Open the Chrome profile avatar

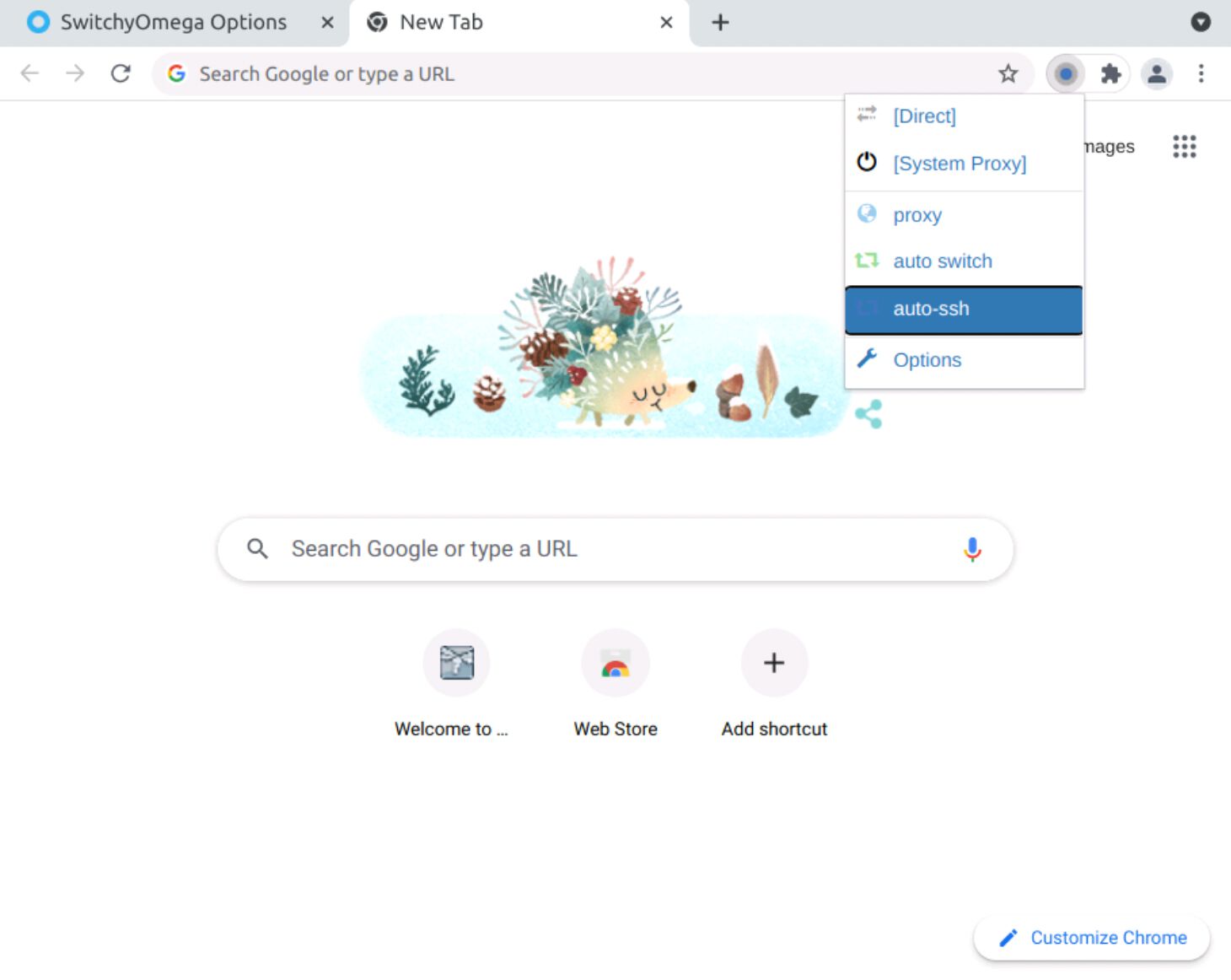(x=1157, y=74)
